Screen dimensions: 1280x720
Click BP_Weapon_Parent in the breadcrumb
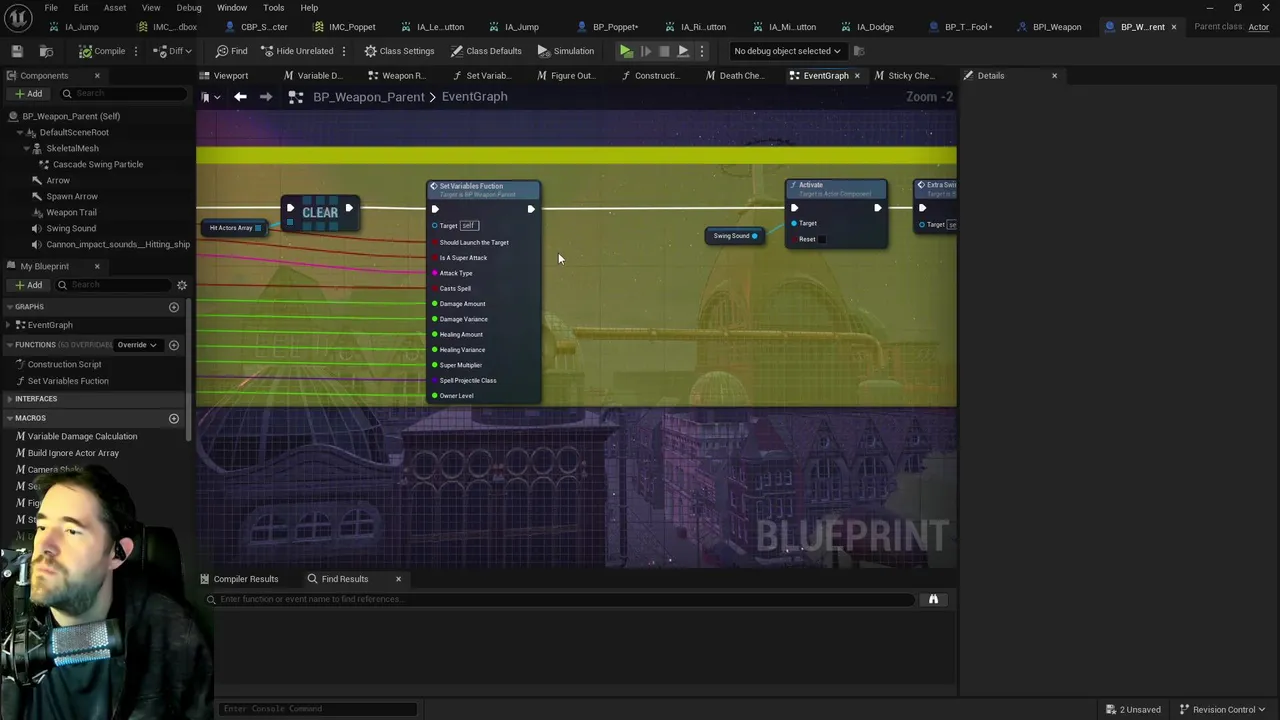[x=368, y=97]
